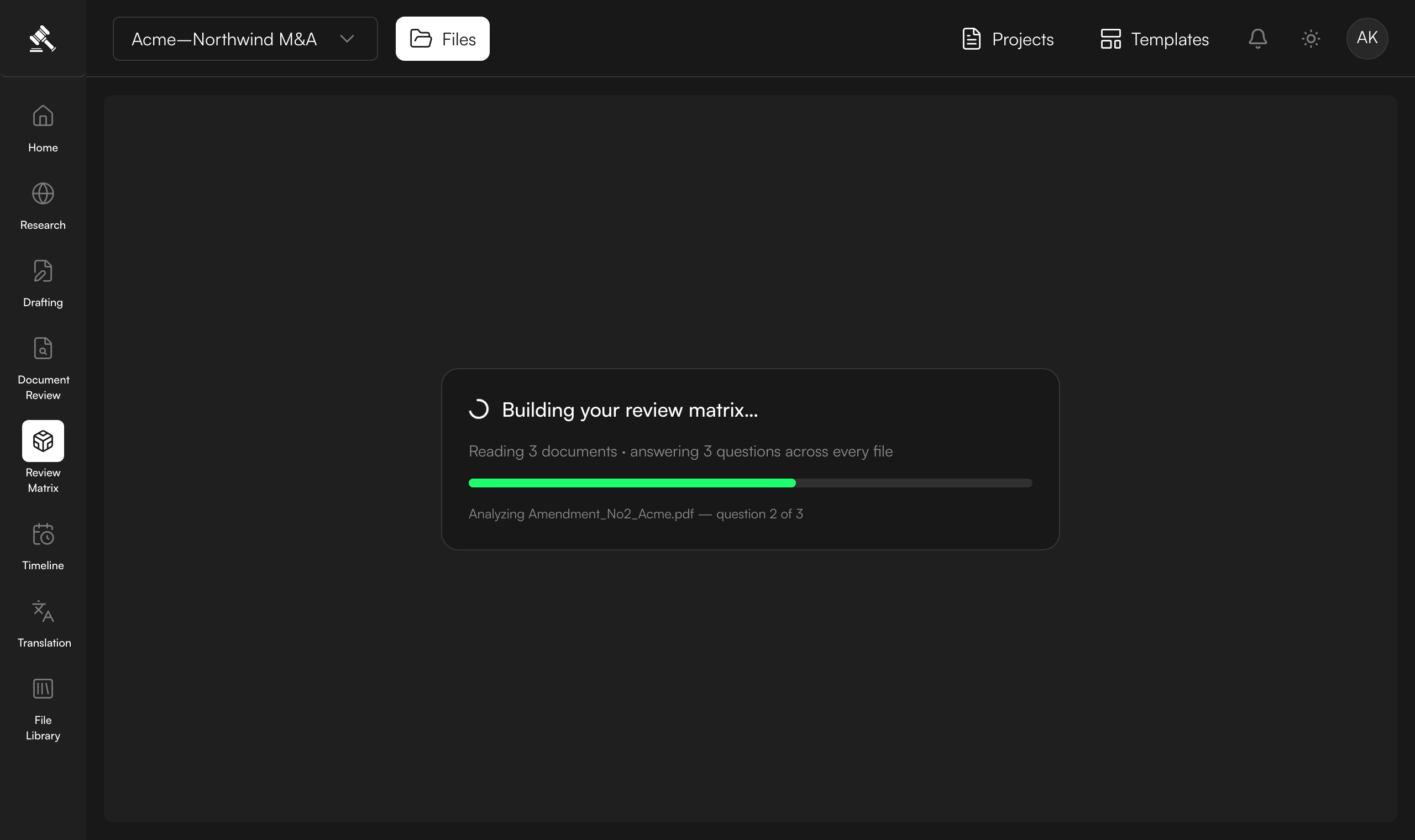Click the Files button
Image resolution: width=1415 pixels, height=840 pixels.
443,39
